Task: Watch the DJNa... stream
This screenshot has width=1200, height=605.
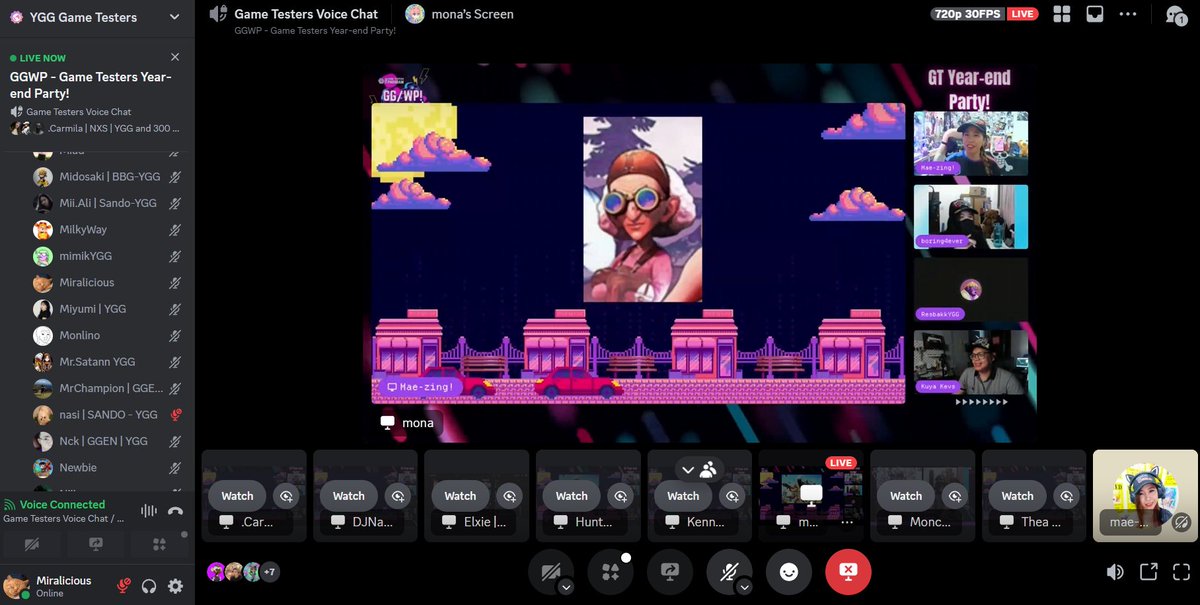Action: 349,496
